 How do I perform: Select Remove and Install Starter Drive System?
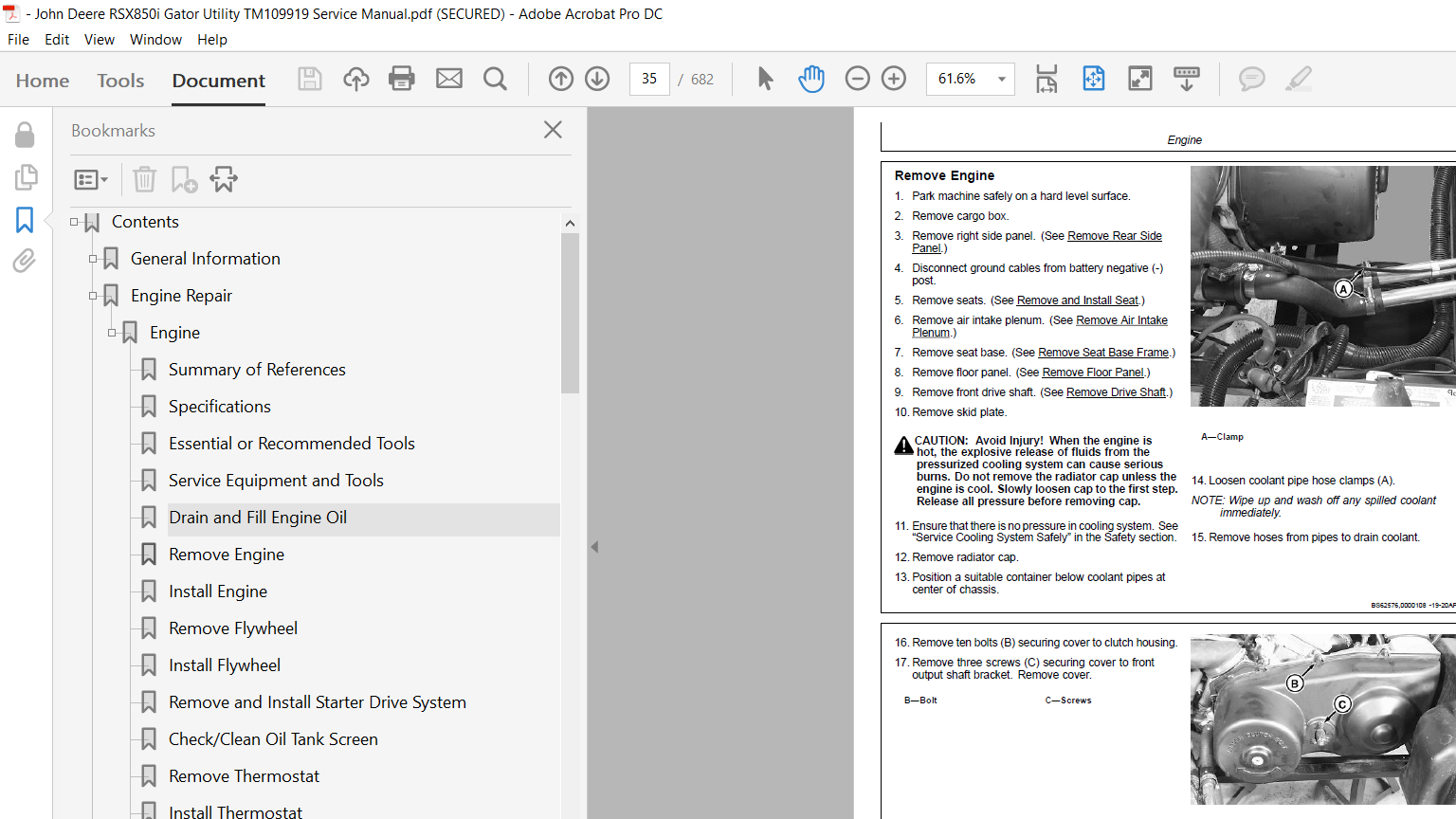[318, 702]
